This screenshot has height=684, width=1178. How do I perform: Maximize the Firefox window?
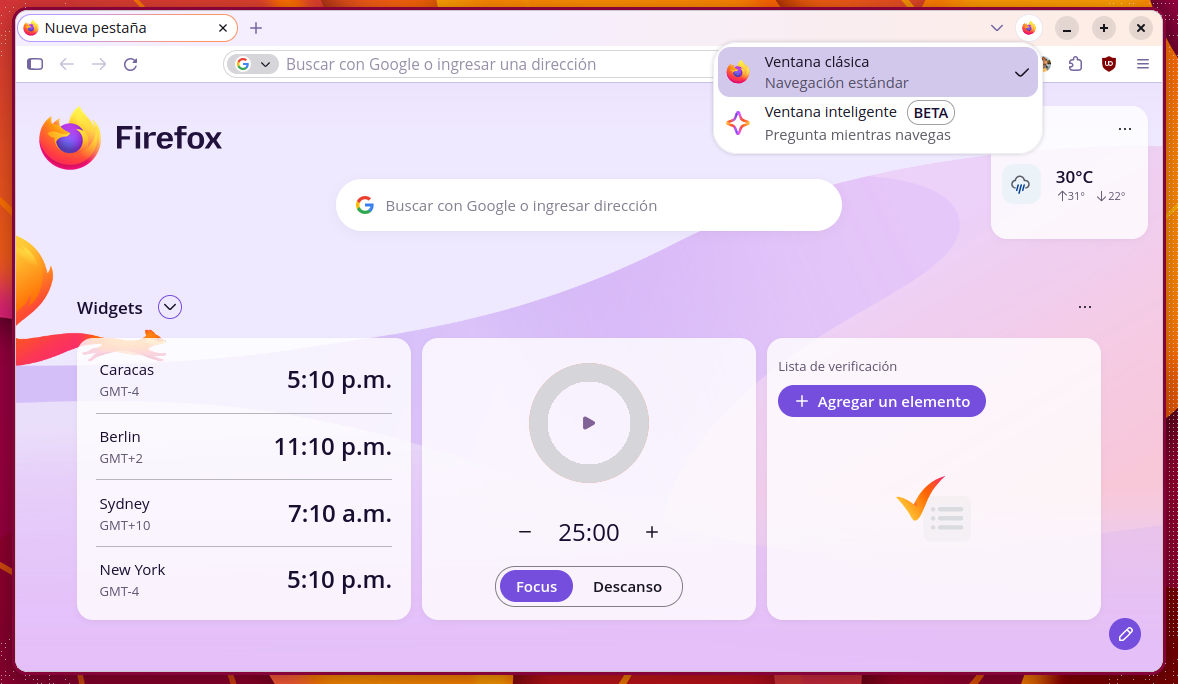click(1104, 28)
